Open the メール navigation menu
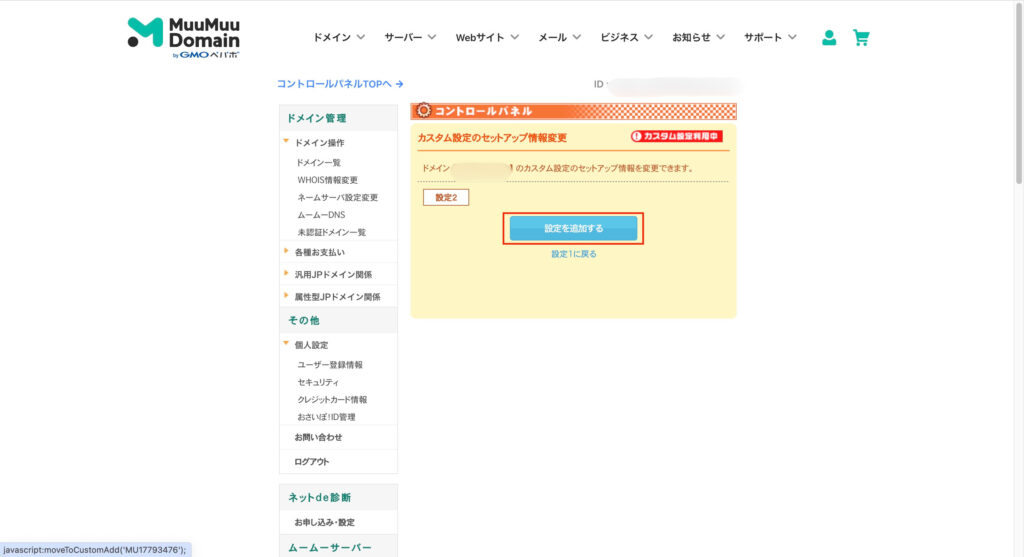 559,38
